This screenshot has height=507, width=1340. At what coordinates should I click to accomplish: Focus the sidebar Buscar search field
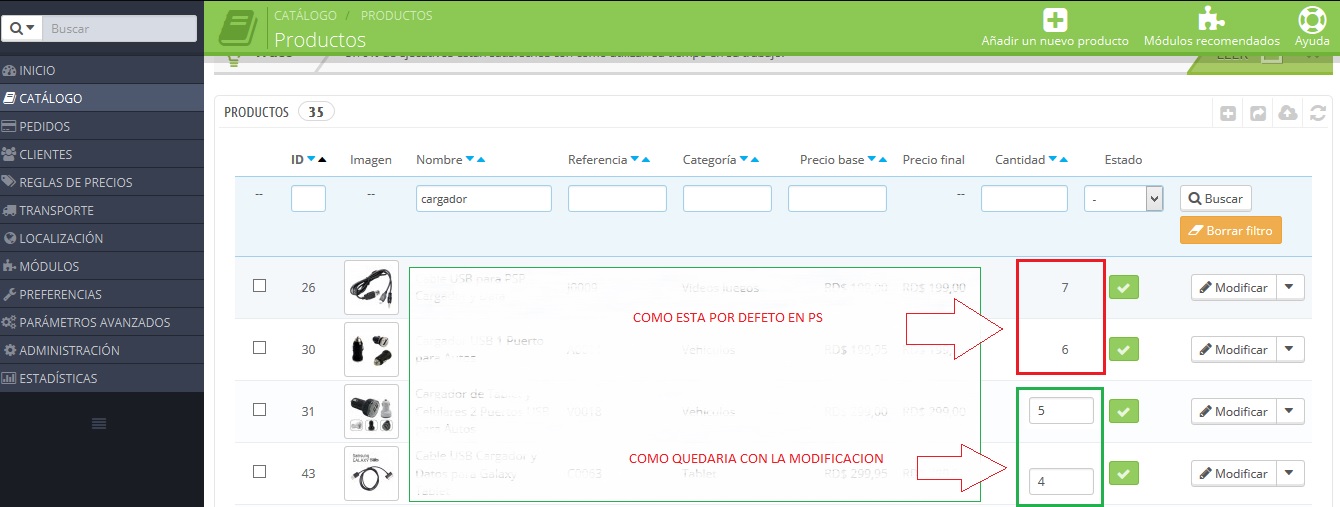coord(119,29)
